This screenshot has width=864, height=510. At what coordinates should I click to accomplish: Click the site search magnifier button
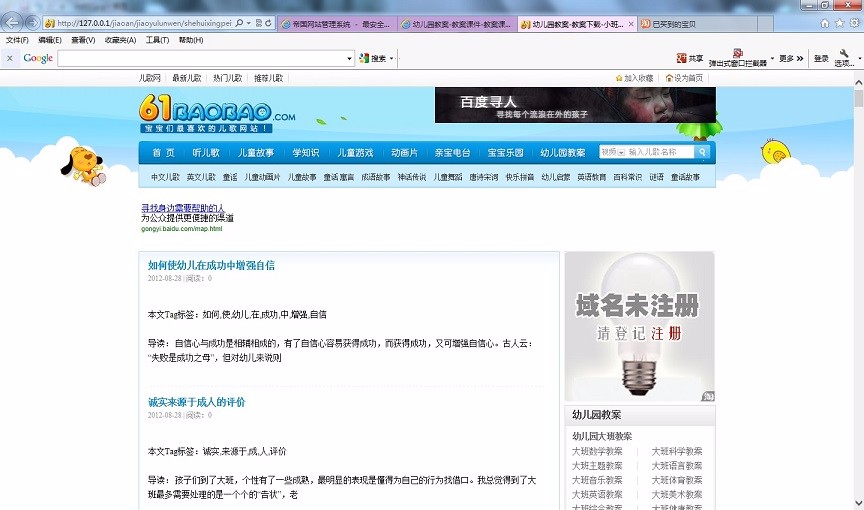coord(702,152)
